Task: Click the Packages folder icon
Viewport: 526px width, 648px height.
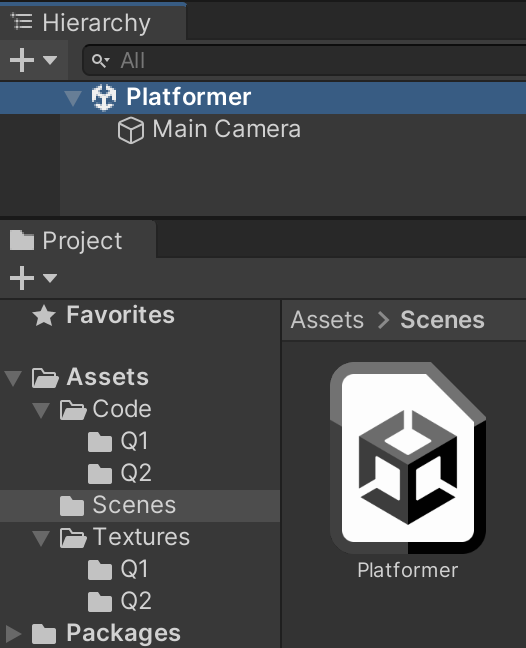Action: (44, 634)
